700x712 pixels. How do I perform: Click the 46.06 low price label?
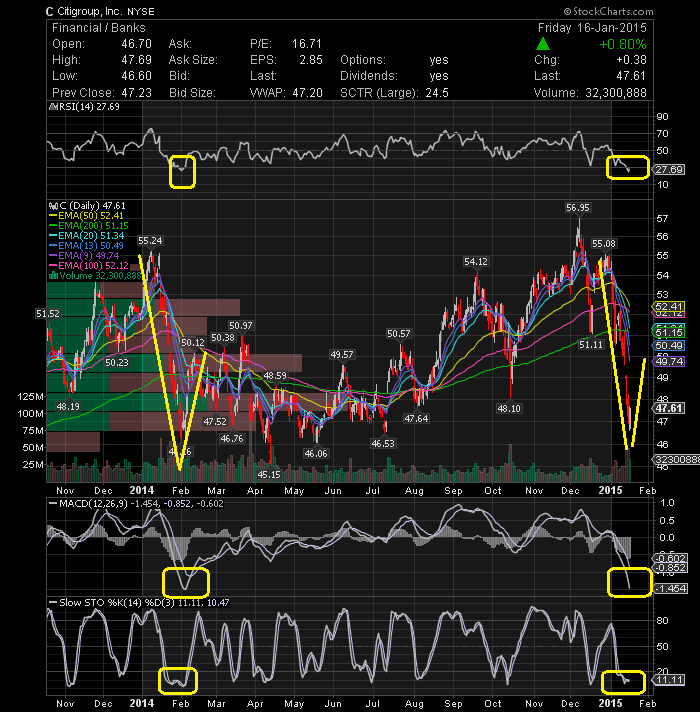tap(315, 453)
